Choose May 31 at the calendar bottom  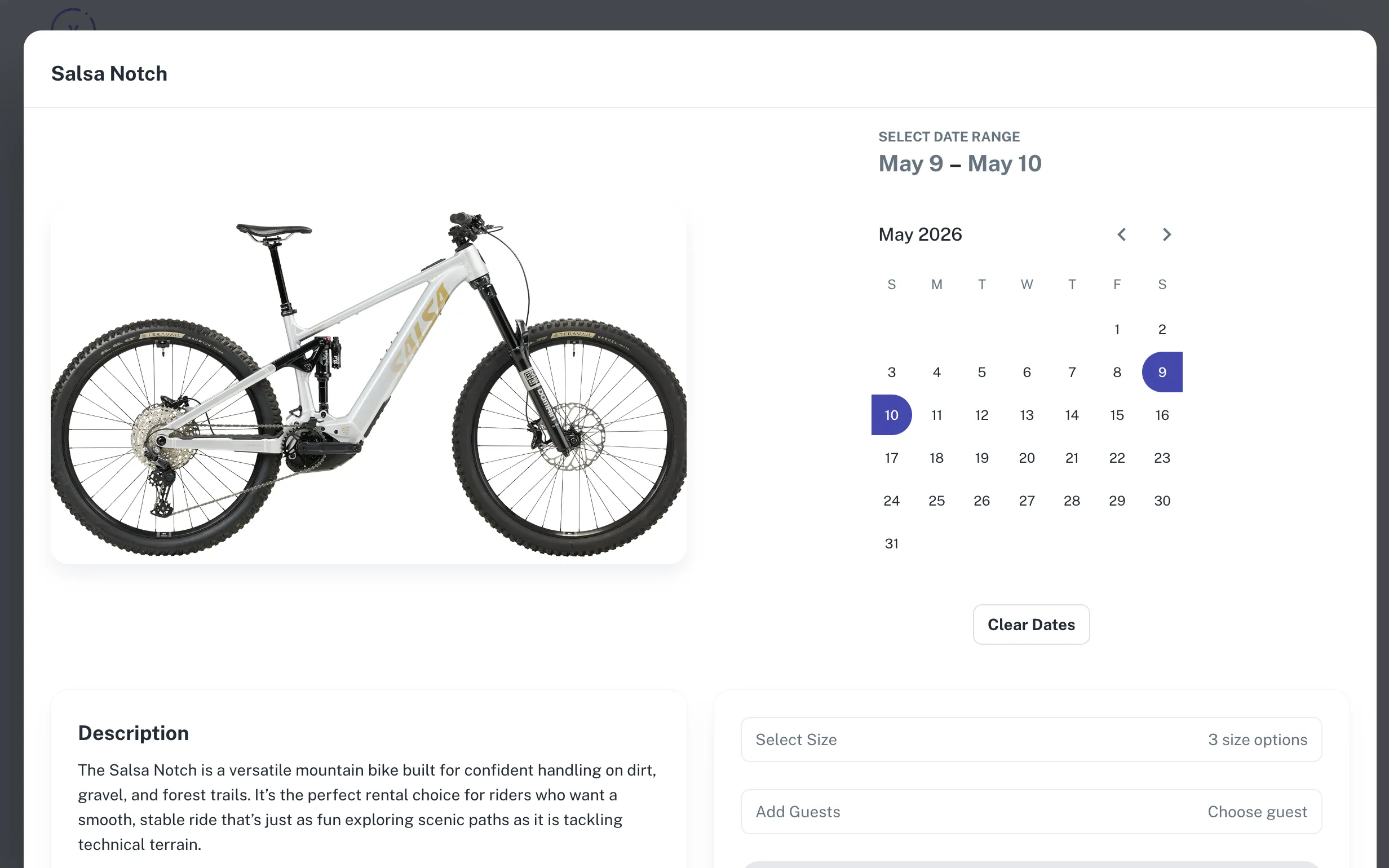[x=891, y=543]
